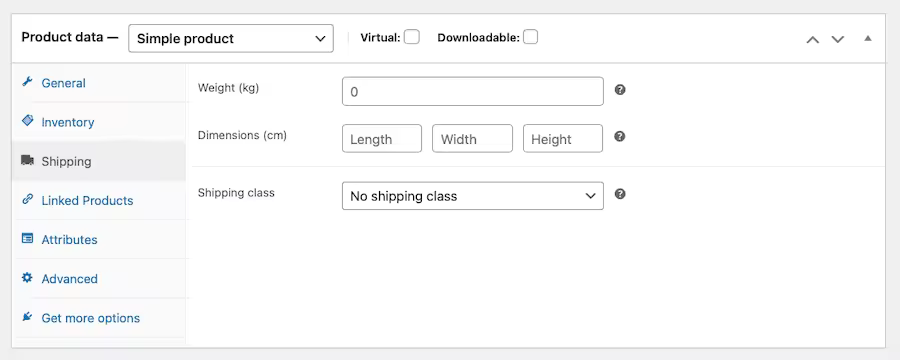Enable the Virtual checkbox
Viewport: 900px width, 360px height.
pyautogui.click(x=412, y=37)
